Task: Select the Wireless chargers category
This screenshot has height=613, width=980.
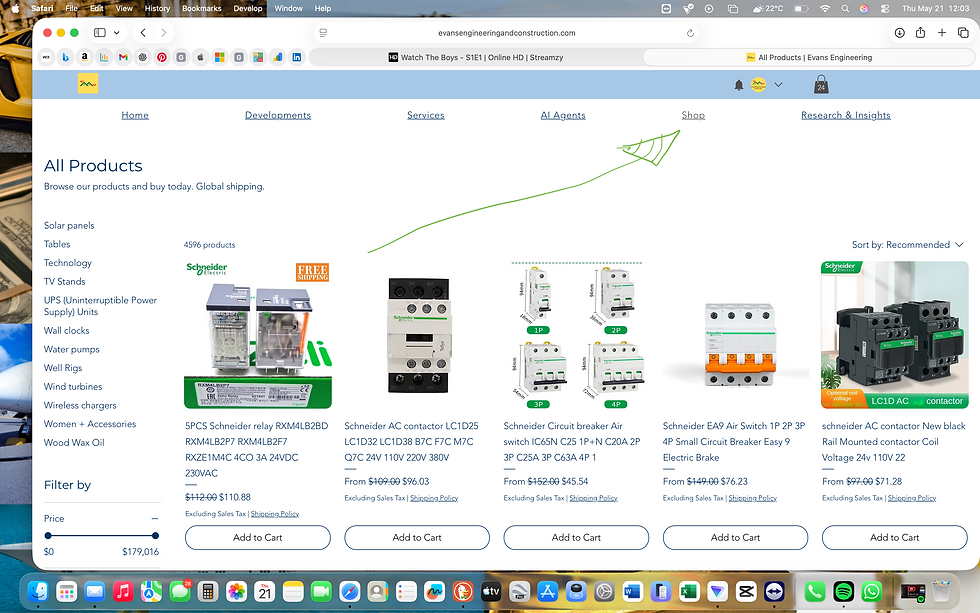Action: click(80, 406)
